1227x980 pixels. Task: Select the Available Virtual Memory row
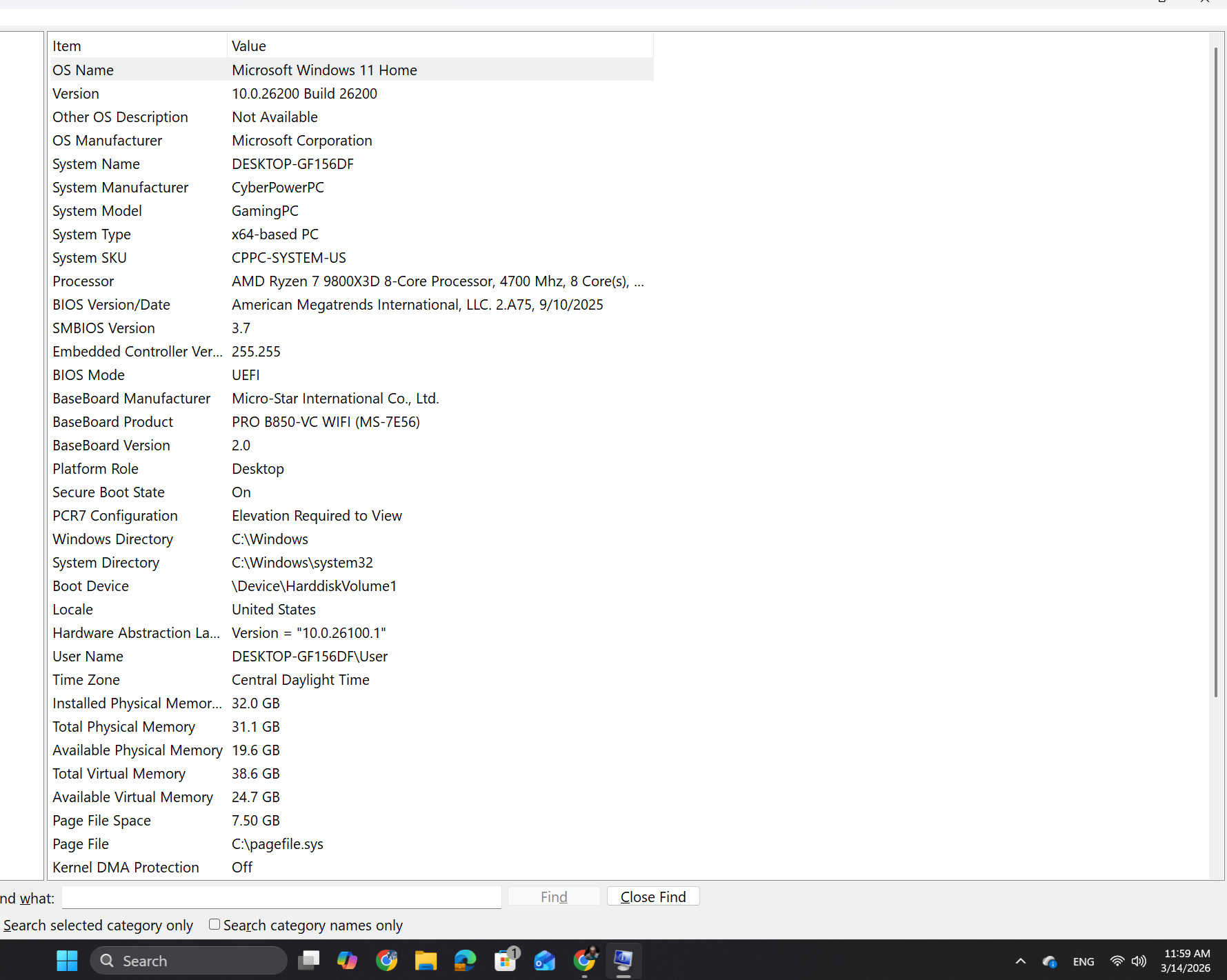click(352, 797)
